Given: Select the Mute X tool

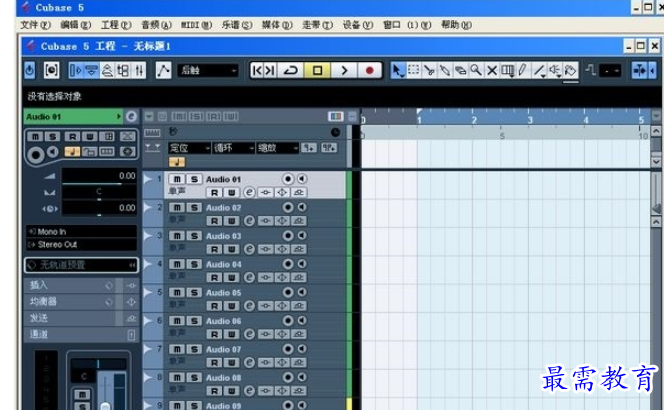Looking at the screenshot, I should pyautogui.click(x=492, y=70).
